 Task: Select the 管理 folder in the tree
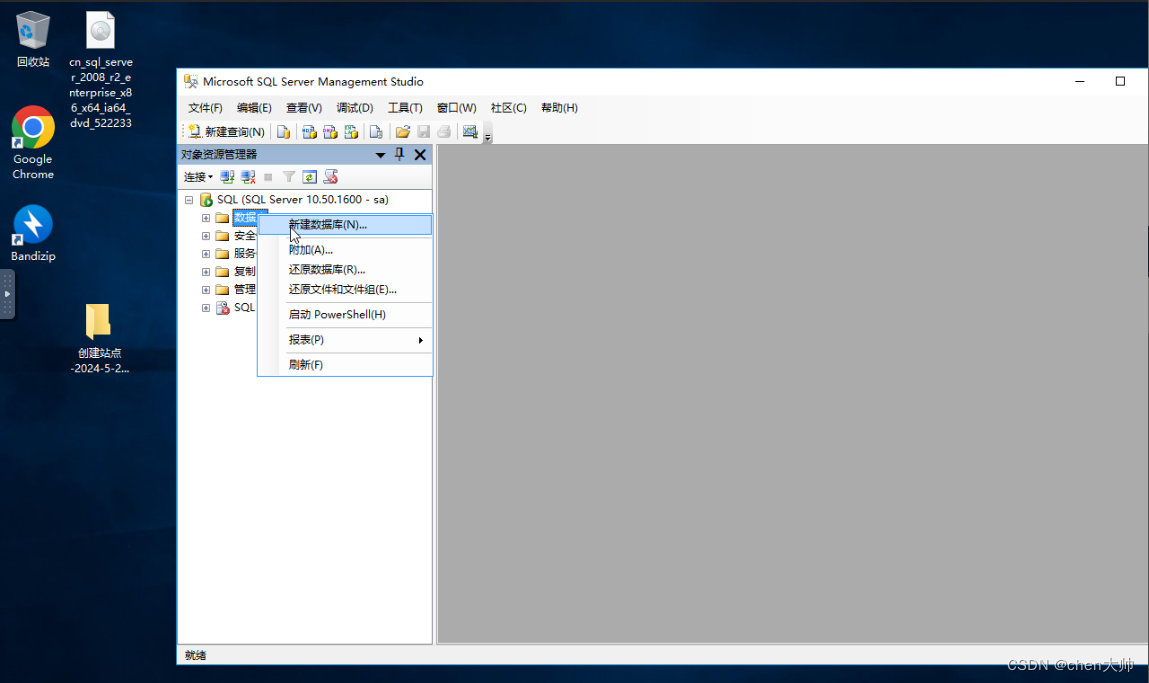[245, 289]
